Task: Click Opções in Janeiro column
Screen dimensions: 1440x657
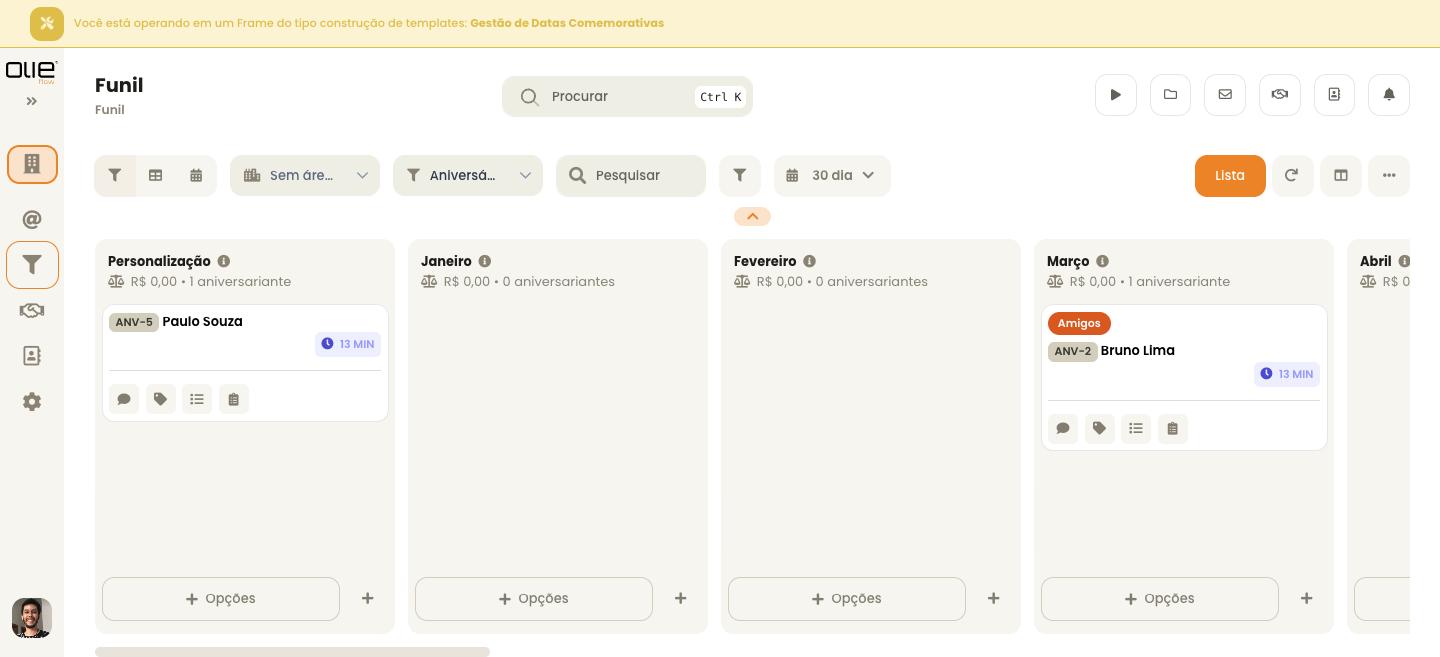Action: click(x=534, y=599)
